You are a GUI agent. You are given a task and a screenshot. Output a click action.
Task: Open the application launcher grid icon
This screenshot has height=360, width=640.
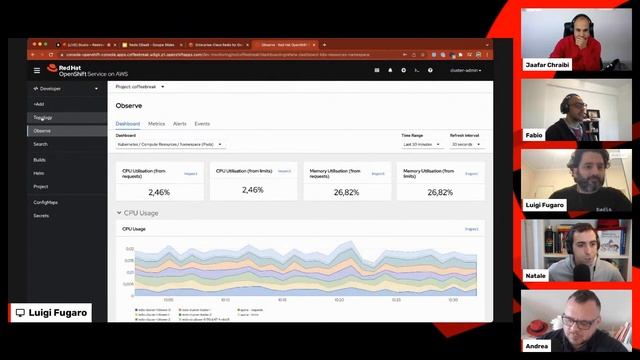tap(377, 70)
